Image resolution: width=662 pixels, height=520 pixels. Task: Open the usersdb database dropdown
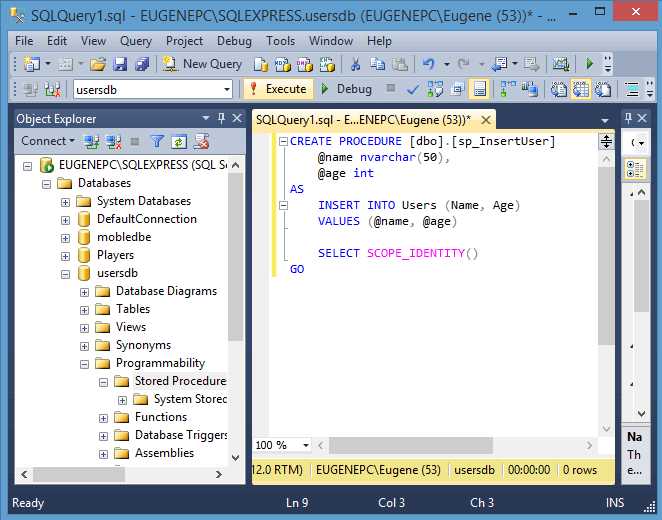(x=227, y=89)
